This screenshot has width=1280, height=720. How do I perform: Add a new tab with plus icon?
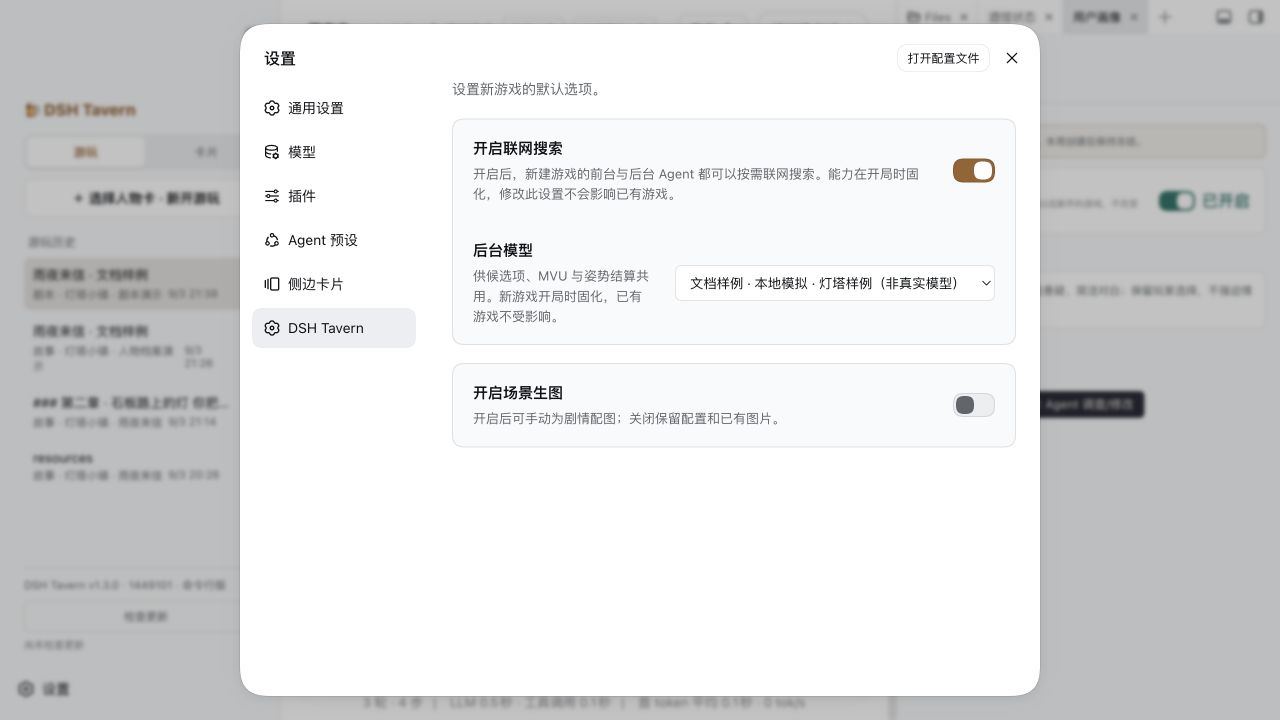coord(1165,17)
